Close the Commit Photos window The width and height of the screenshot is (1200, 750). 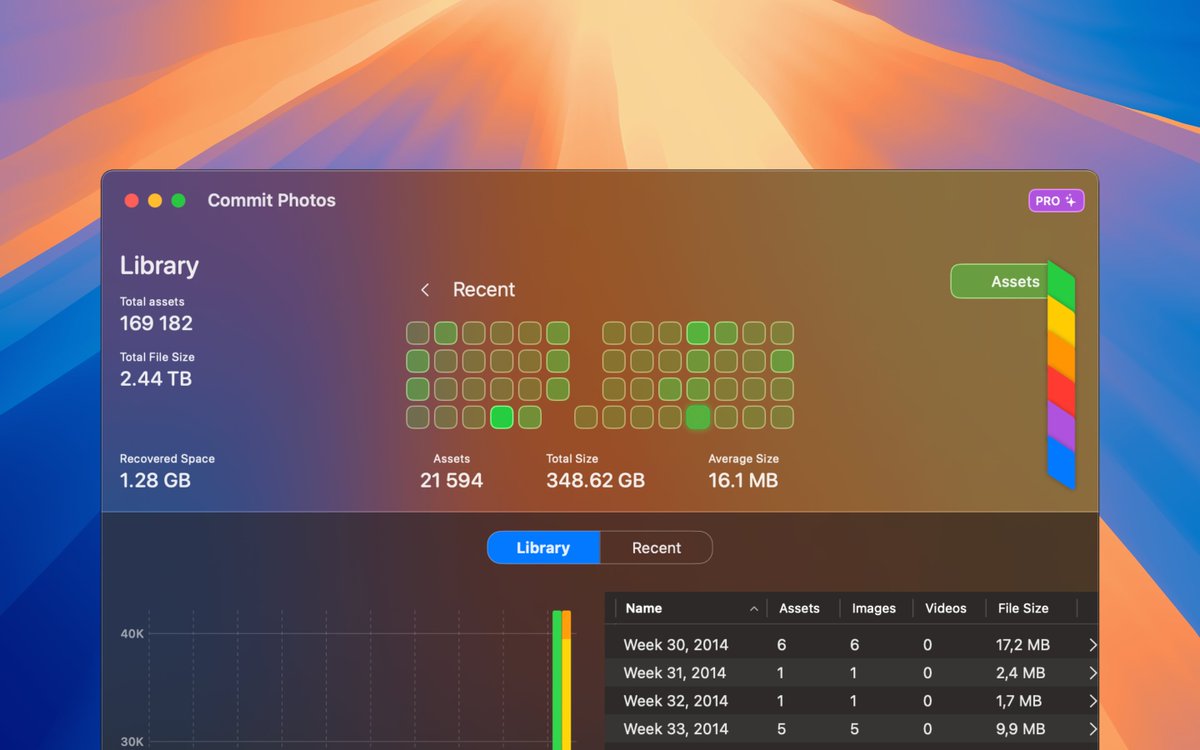click(131, 201)
